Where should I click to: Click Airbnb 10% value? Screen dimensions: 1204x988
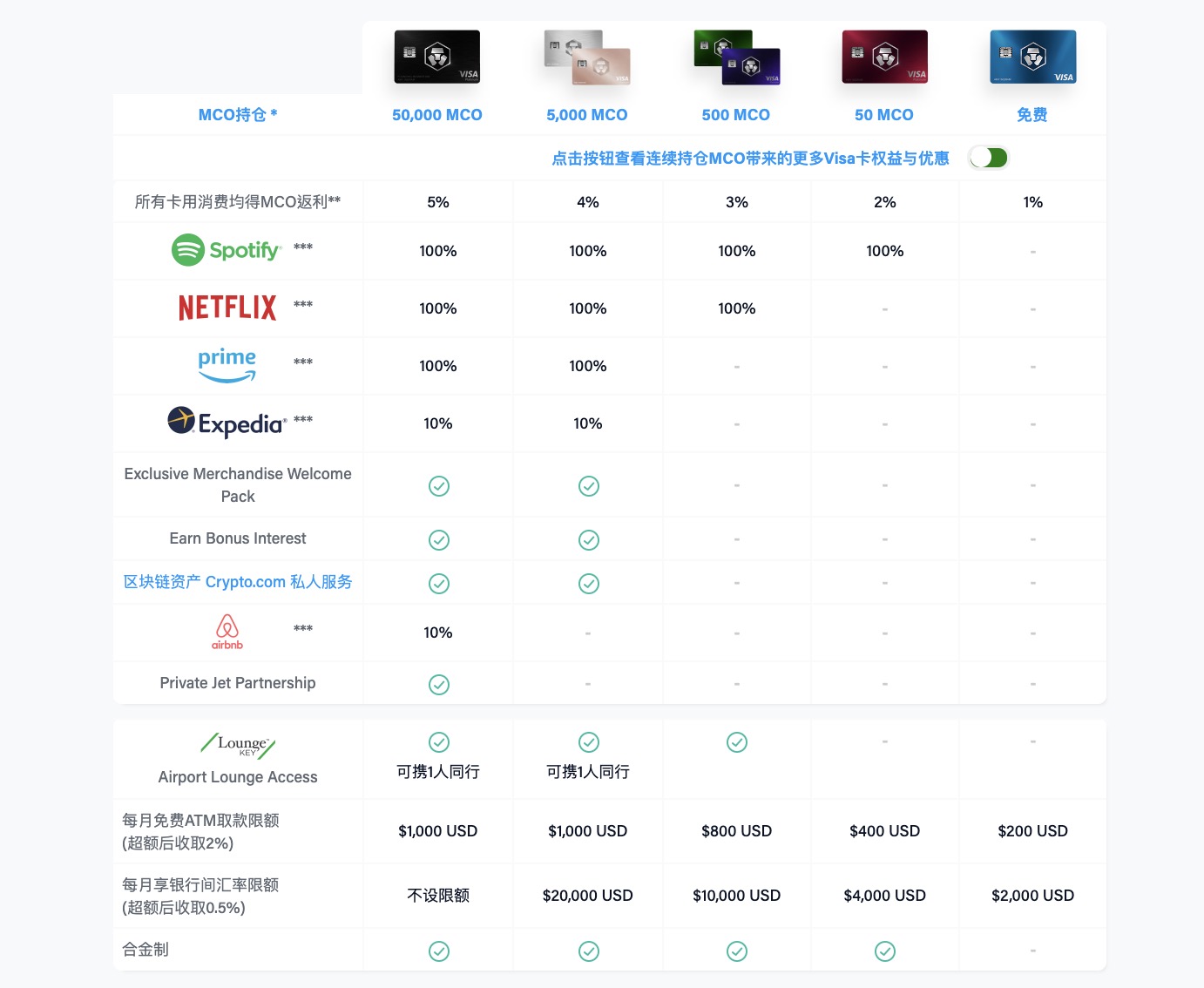438,633
